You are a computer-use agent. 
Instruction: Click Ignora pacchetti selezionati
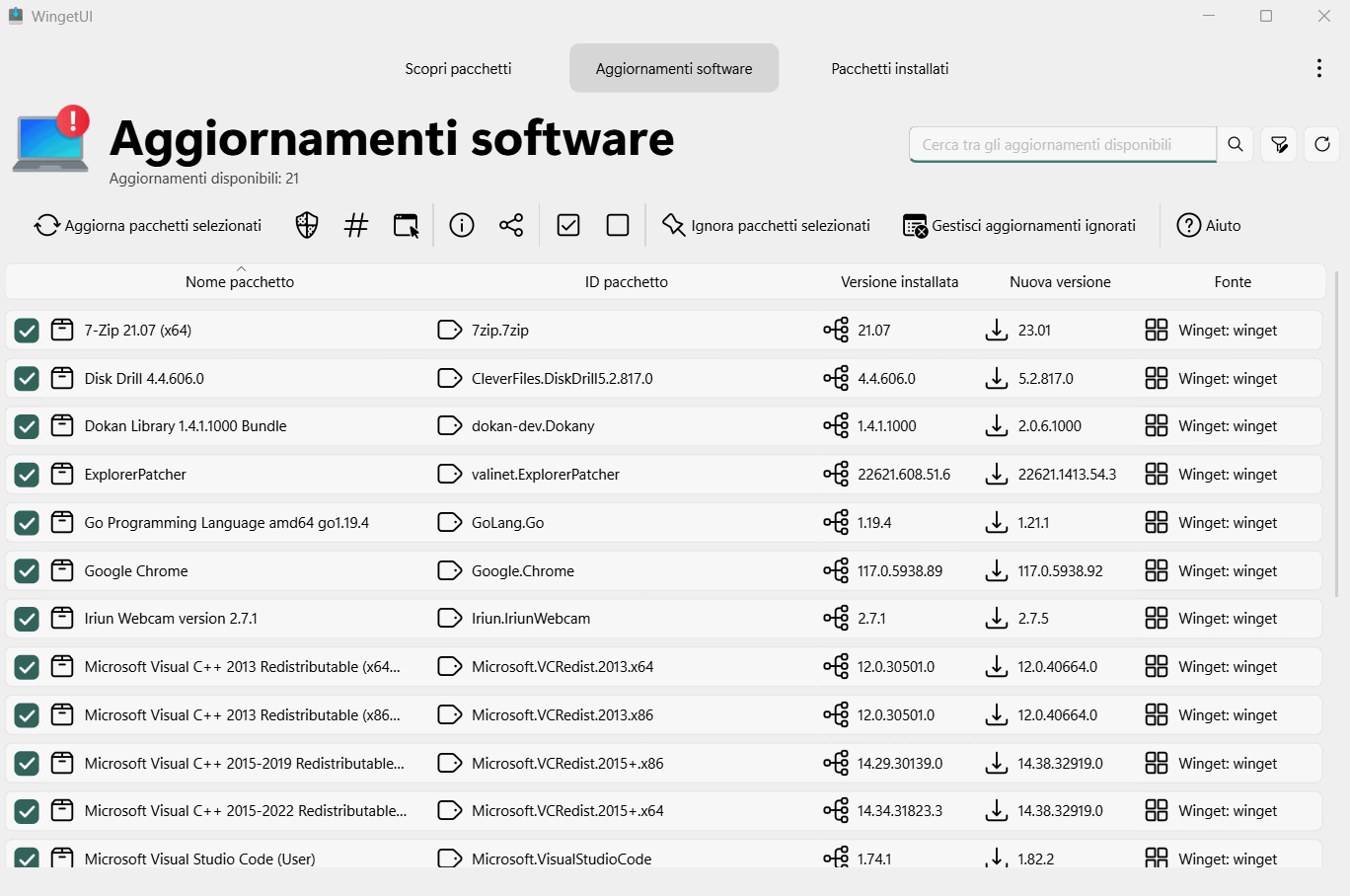[766, 225]
